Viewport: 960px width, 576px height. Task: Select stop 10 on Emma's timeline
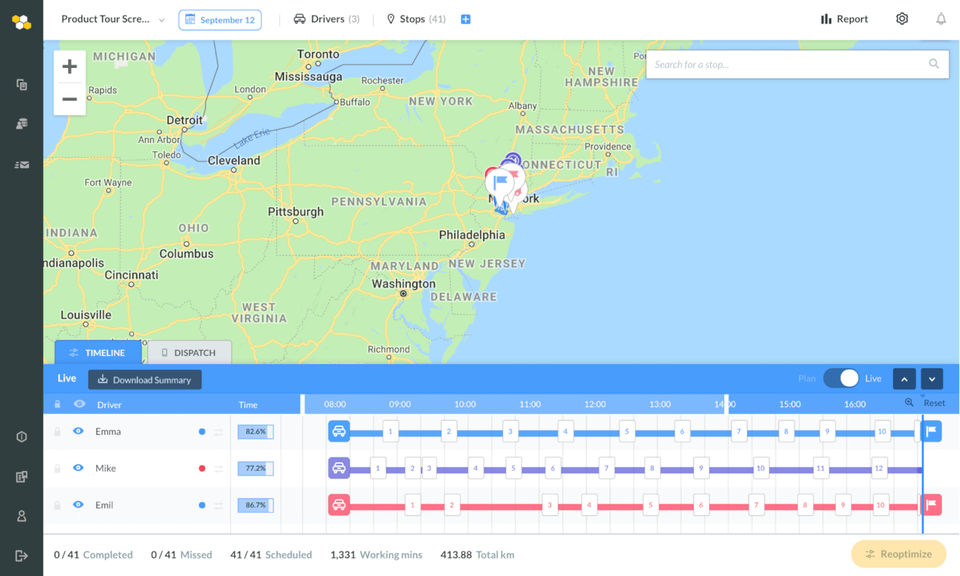(x=882, y=432)
